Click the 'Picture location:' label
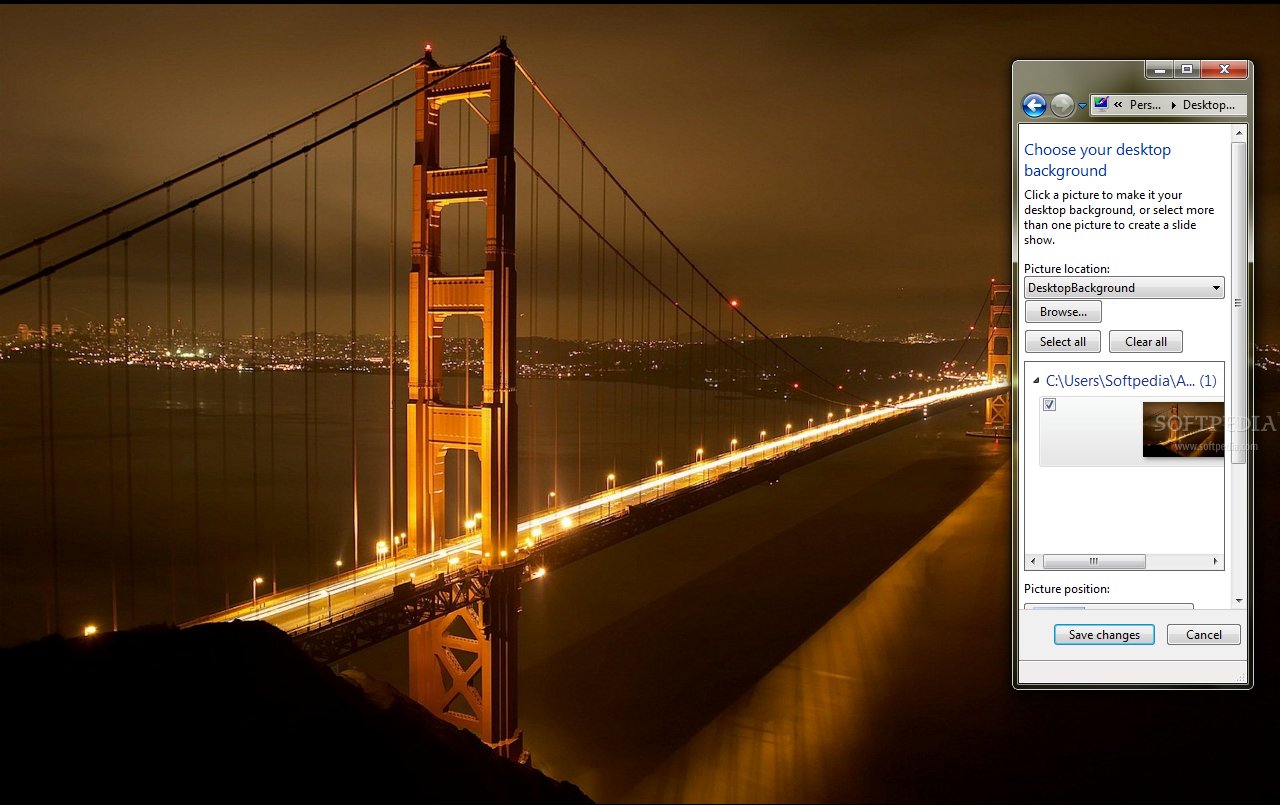The width and height of the screenshot is (1280, 805). coord(1067,269)
